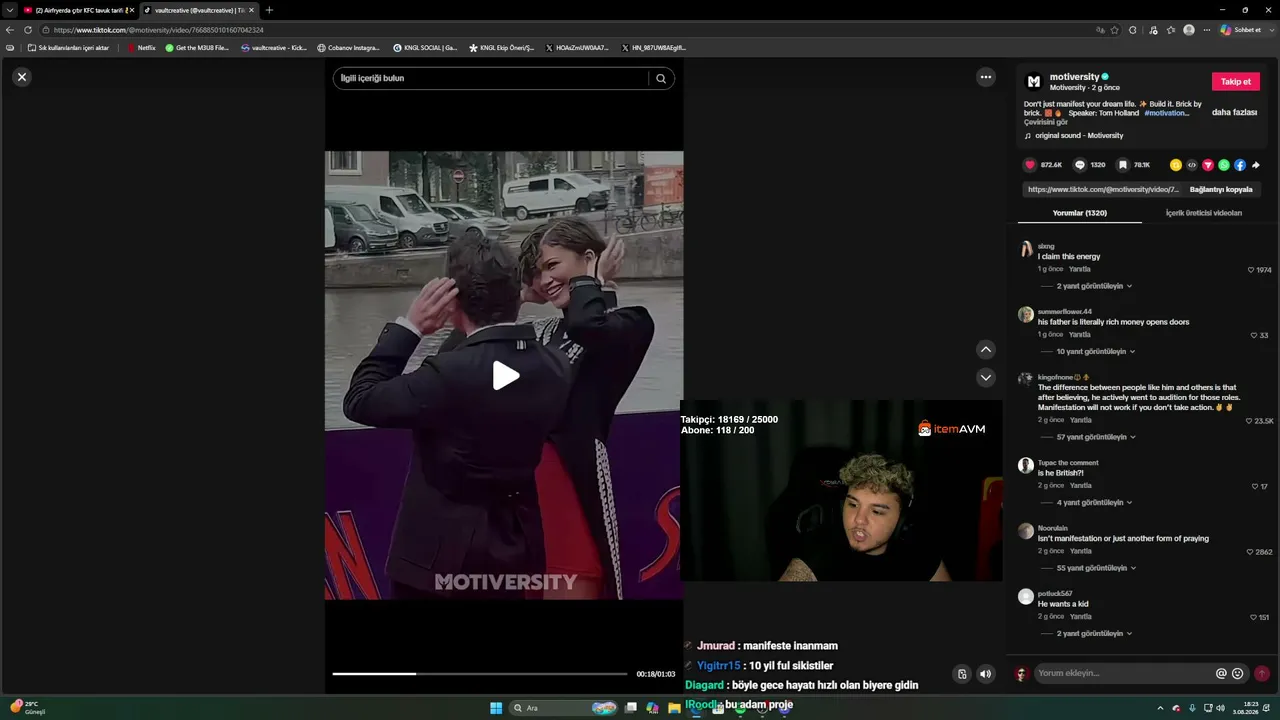This screenshot has height=720, width=1280.
Task: Click the İlgili içeriği bulun search field
Action: tap(492, 78)
